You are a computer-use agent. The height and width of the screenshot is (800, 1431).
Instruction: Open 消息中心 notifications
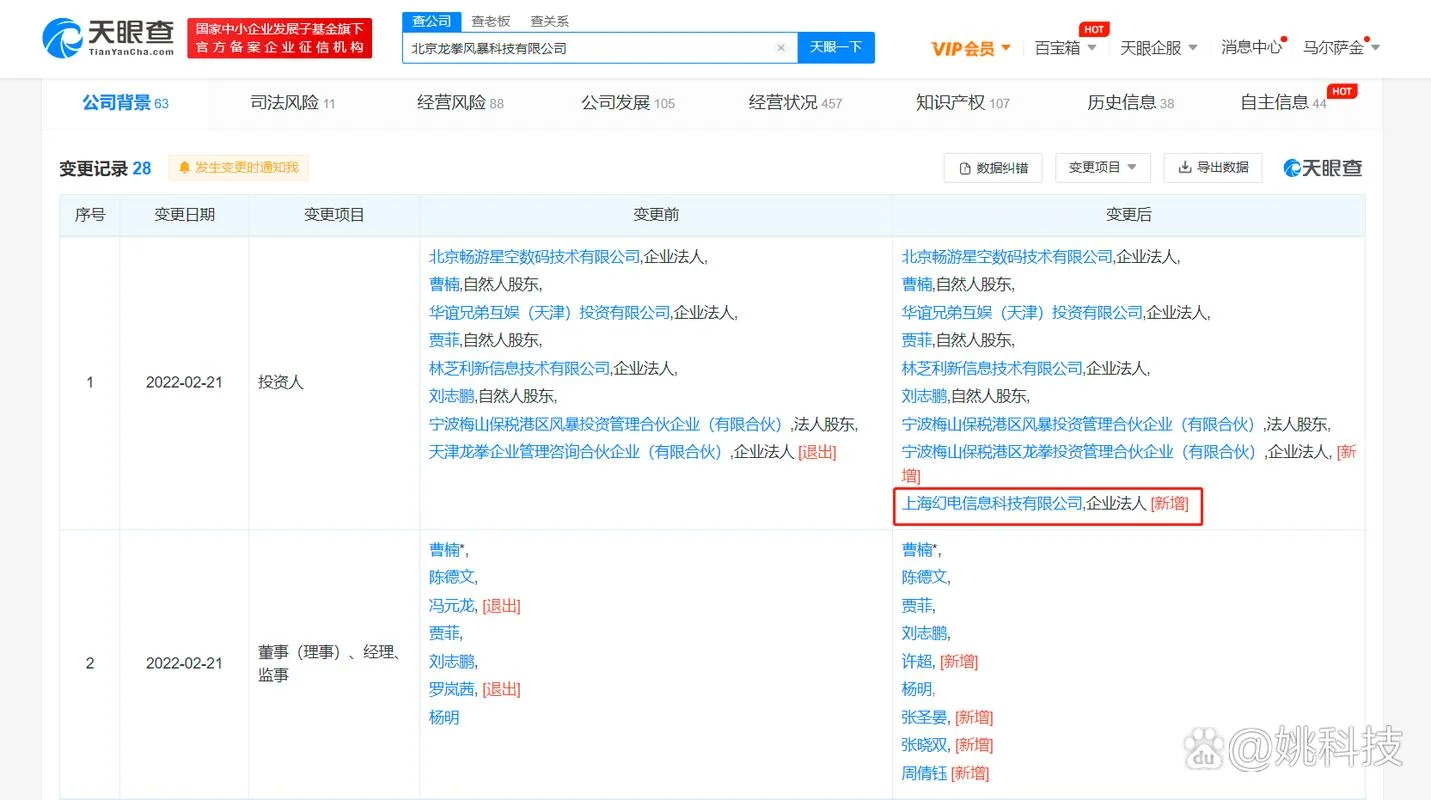[x=1252, y=47]
